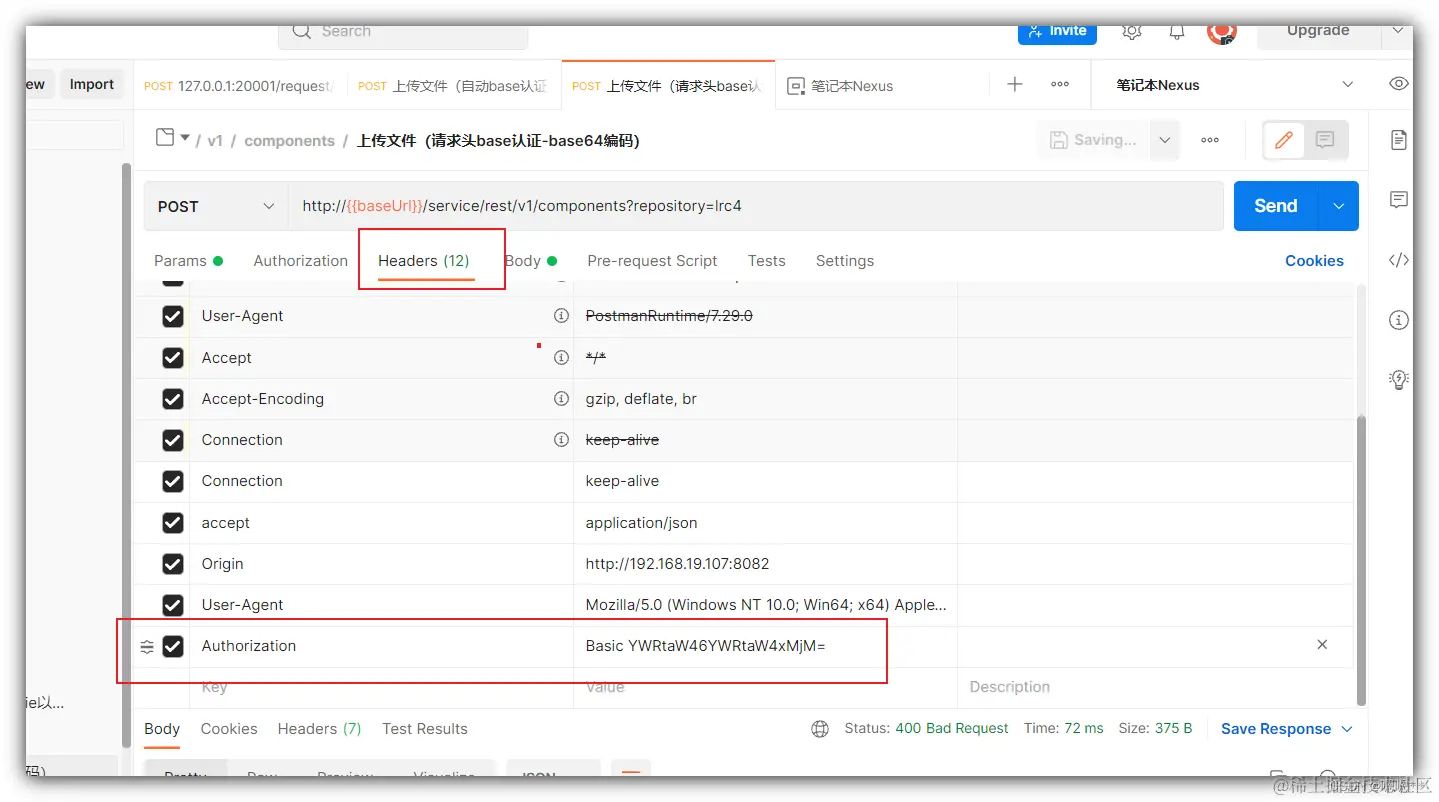Open the tab overflow three-dot menu

tap(1060, 85)
